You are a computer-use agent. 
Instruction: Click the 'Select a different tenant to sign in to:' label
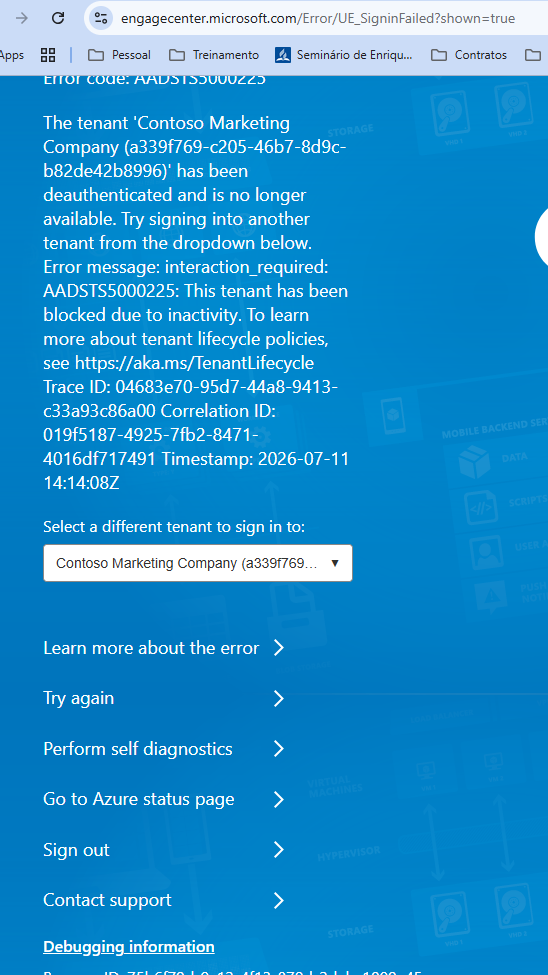coord(174,527)
